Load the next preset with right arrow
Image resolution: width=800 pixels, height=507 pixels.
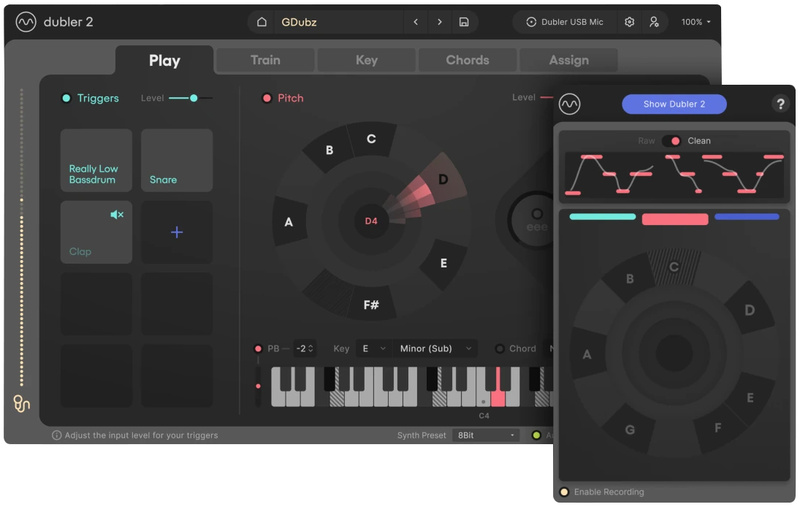click(439, 22)
